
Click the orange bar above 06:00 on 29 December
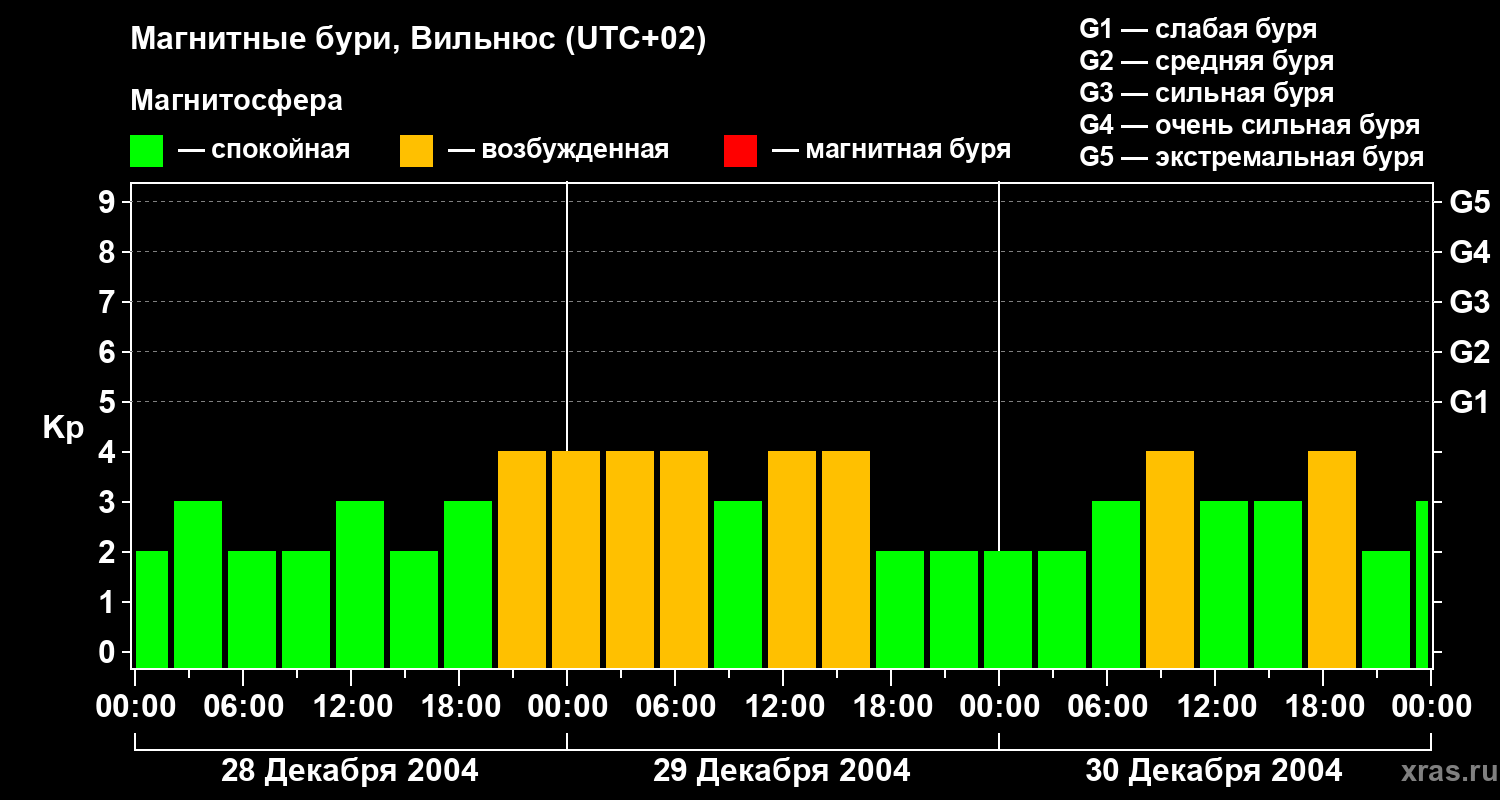pyautogui.click(x=684, y=560)
